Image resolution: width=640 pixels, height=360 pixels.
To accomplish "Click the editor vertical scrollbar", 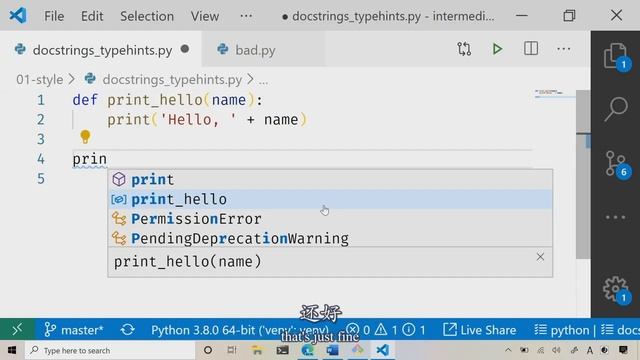I will (x=583, y=174).
